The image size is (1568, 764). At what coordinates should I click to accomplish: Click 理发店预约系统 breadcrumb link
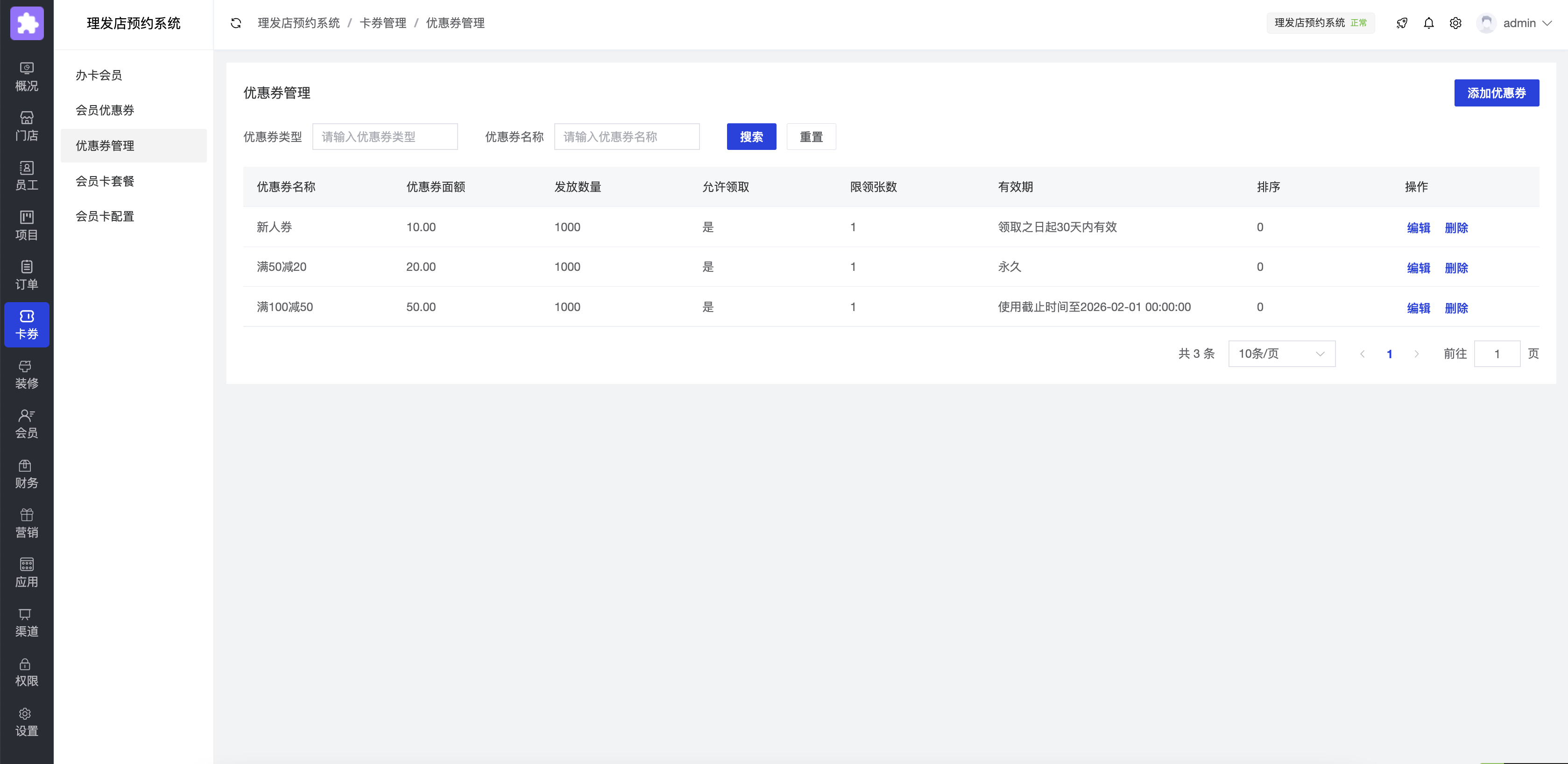(x=299, y=23)
